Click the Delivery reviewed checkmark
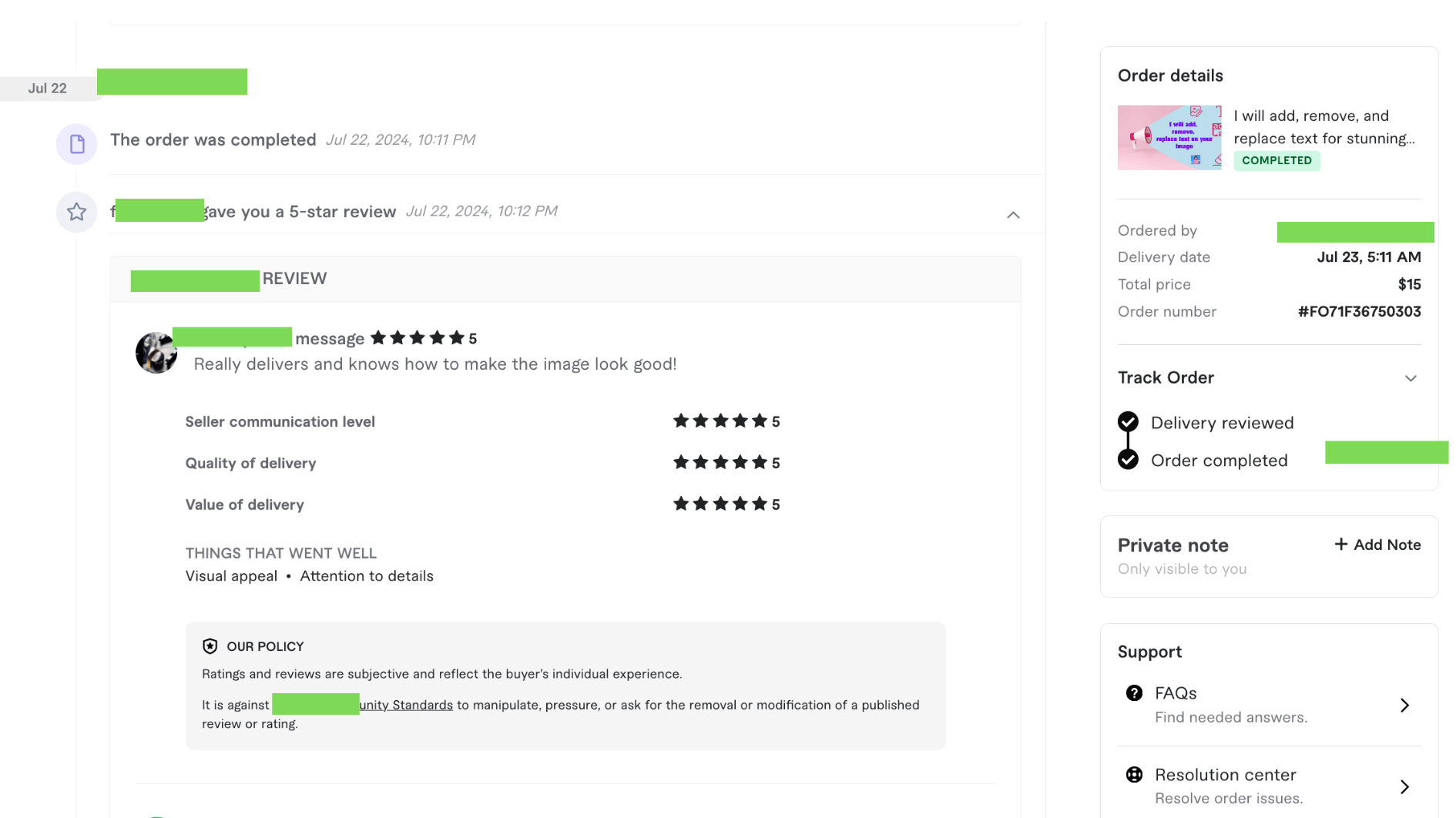 click(x=1128, y=422)
